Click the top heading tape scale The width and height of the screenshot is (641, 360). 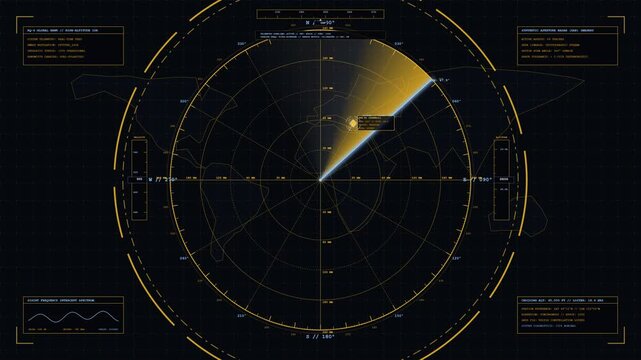[320, 14]
